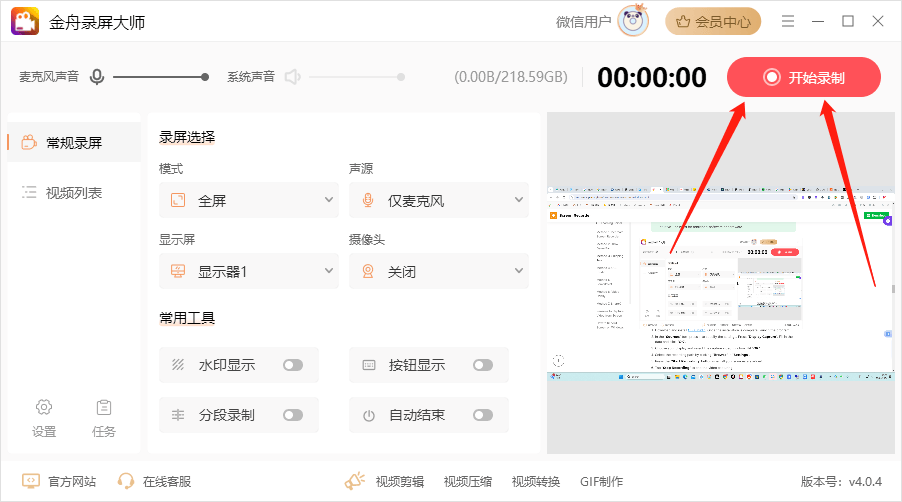902x502 pixels.
Task: Open 设置 settings label
Action: coord(44,431)
